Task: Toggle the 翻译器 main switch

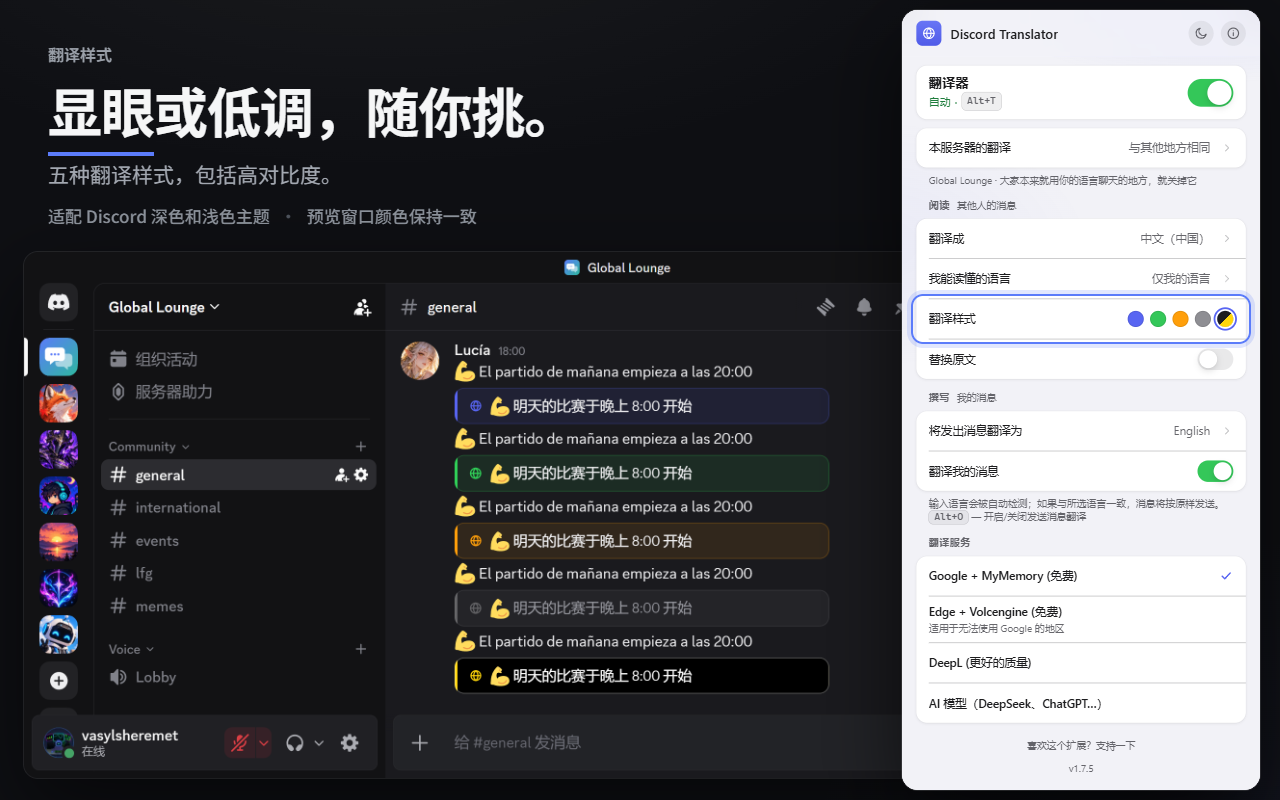Action: 1210,93
